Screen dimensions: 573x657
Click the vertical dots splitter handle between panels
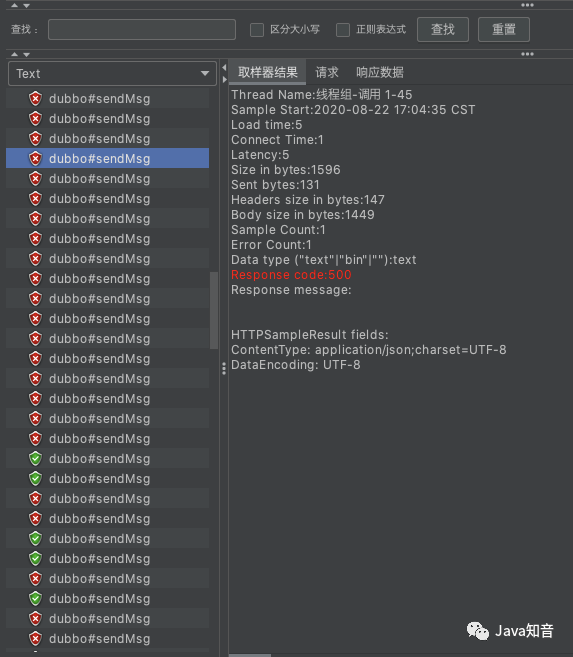(x=224, y=369)
